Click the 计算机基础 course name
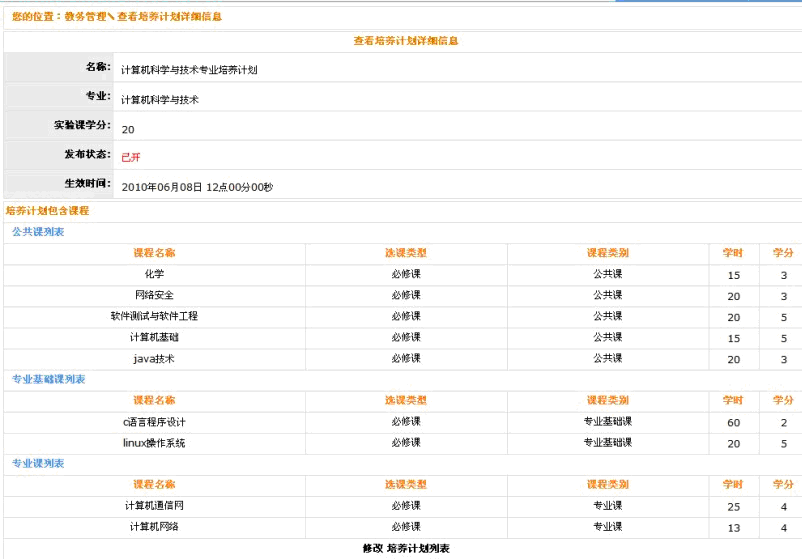This screenshot has width=802, height=559. click(154, 337)
